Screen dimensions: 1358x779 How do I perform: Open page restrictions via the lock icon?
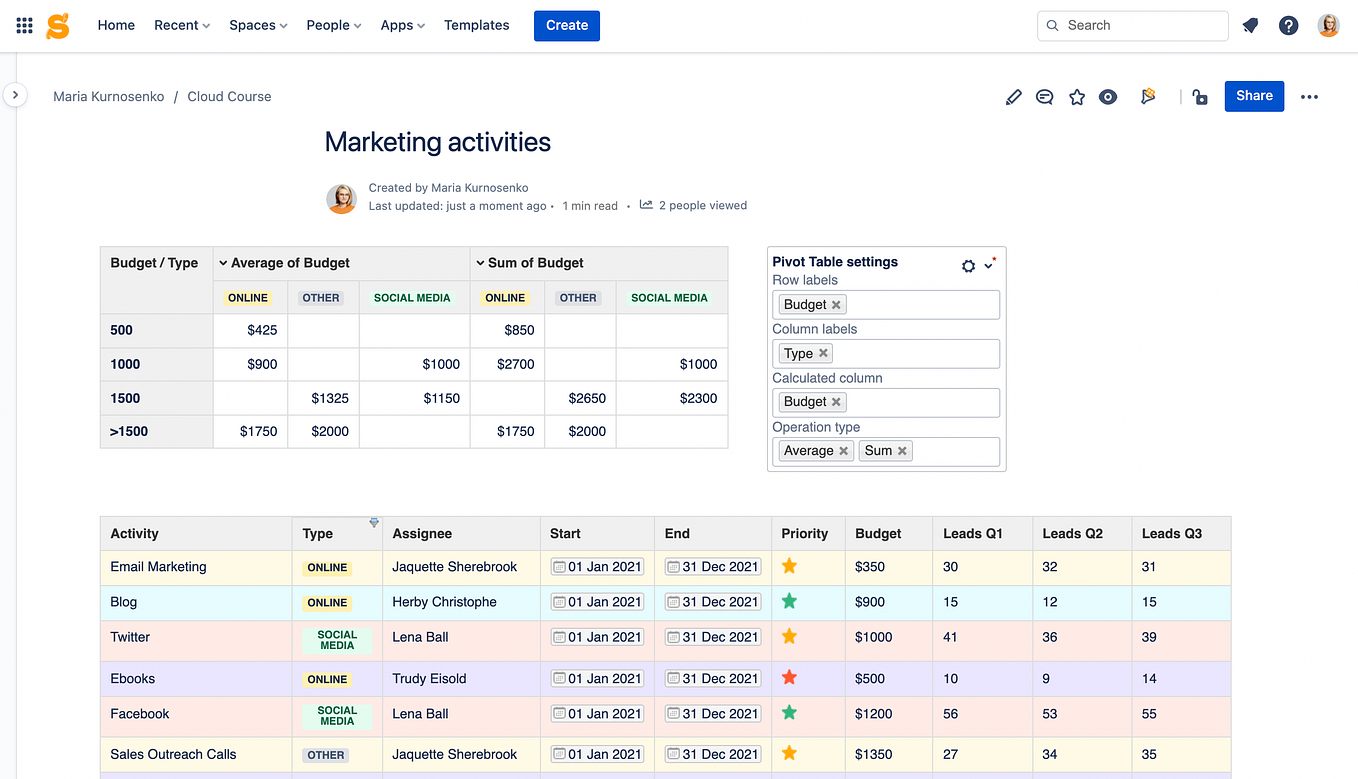point(1199,96)
